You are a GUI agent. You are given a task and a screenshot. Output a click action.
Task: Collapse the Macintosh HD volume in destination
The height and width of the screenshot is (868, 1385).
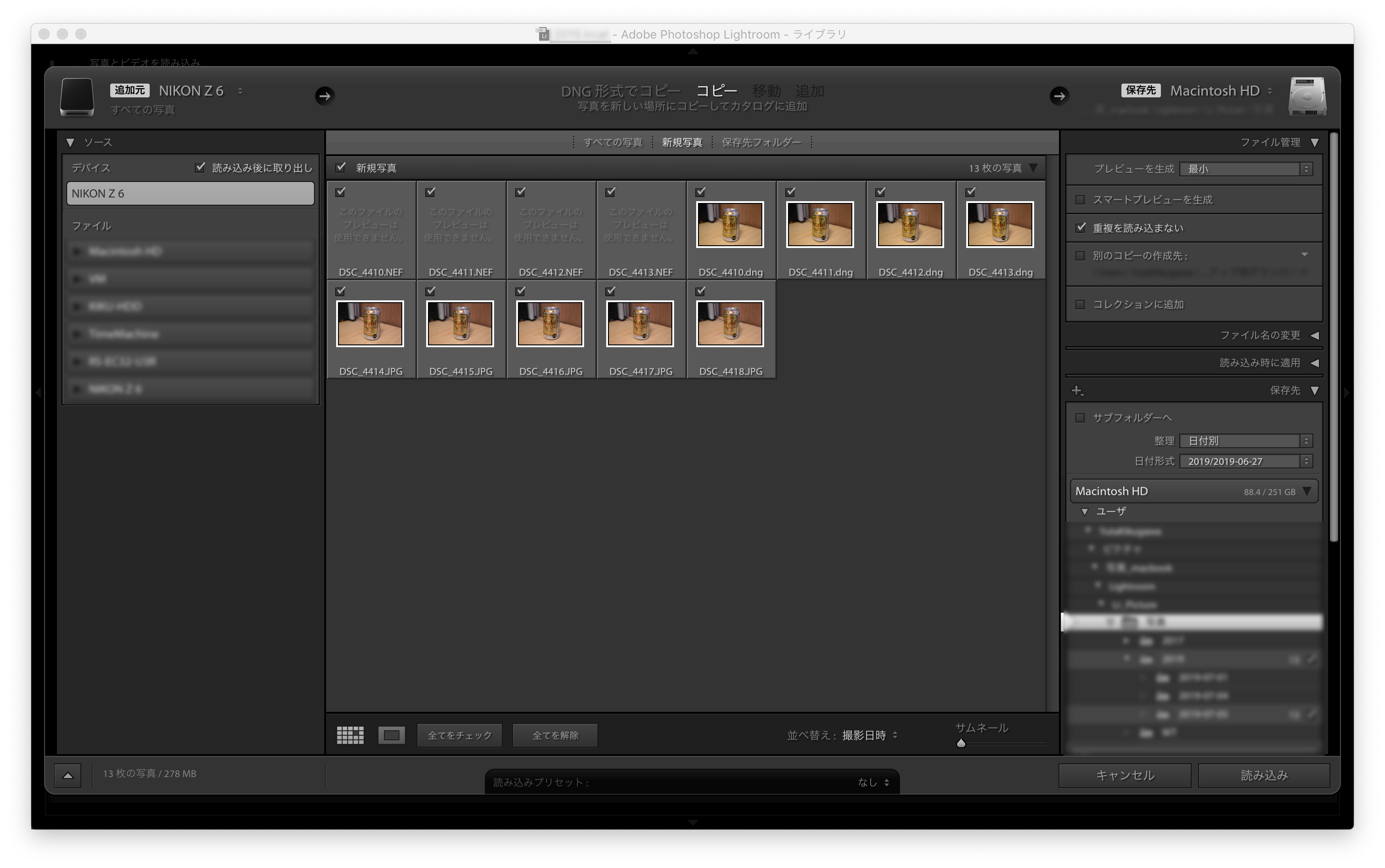1307,491
